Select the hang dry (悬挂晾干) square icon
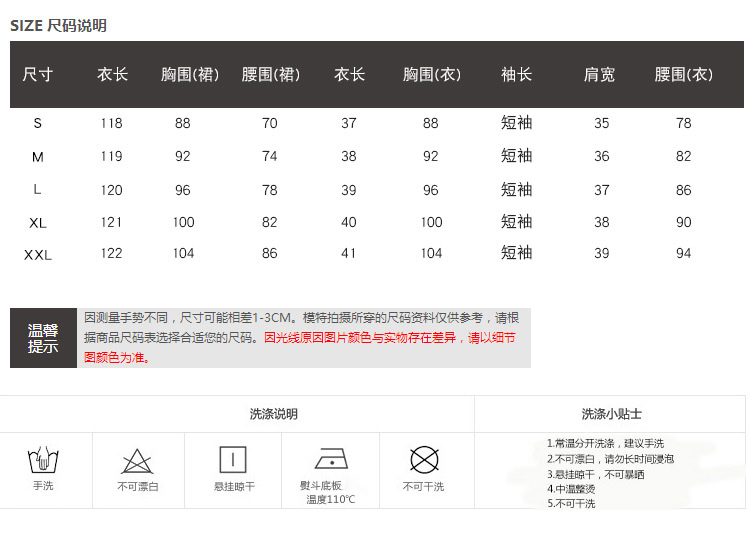The height and width of the screenshot is (538, 750). pos(233,460)
